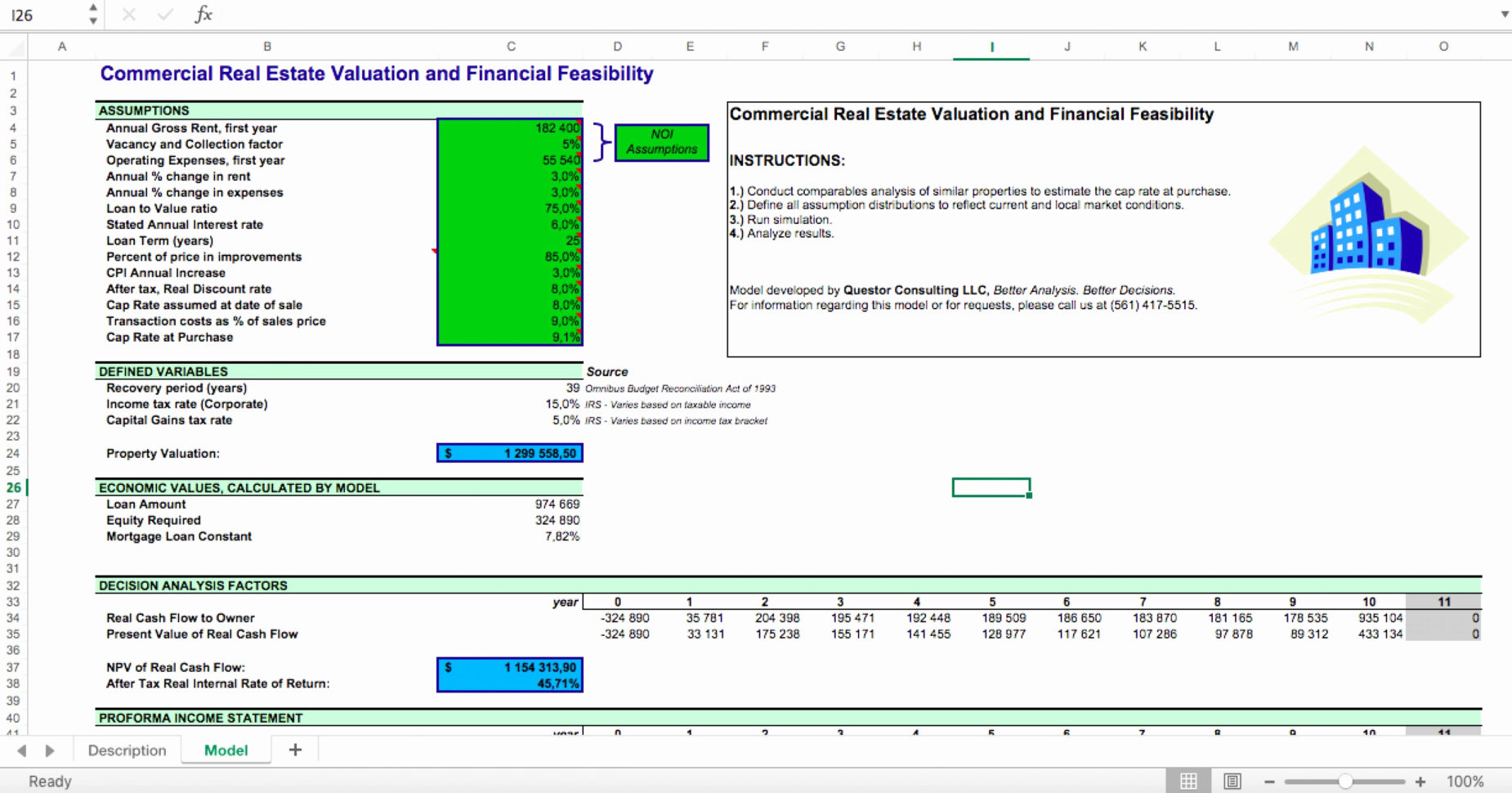Click the Name Box up stepper arrow
Viewport: 1512px width, 793px height.
[x=93, y=8]
